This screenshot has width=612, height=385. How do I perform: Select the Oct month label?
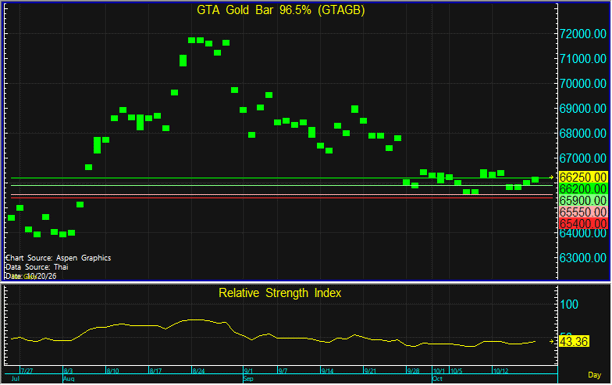click(x=438, y=379)
